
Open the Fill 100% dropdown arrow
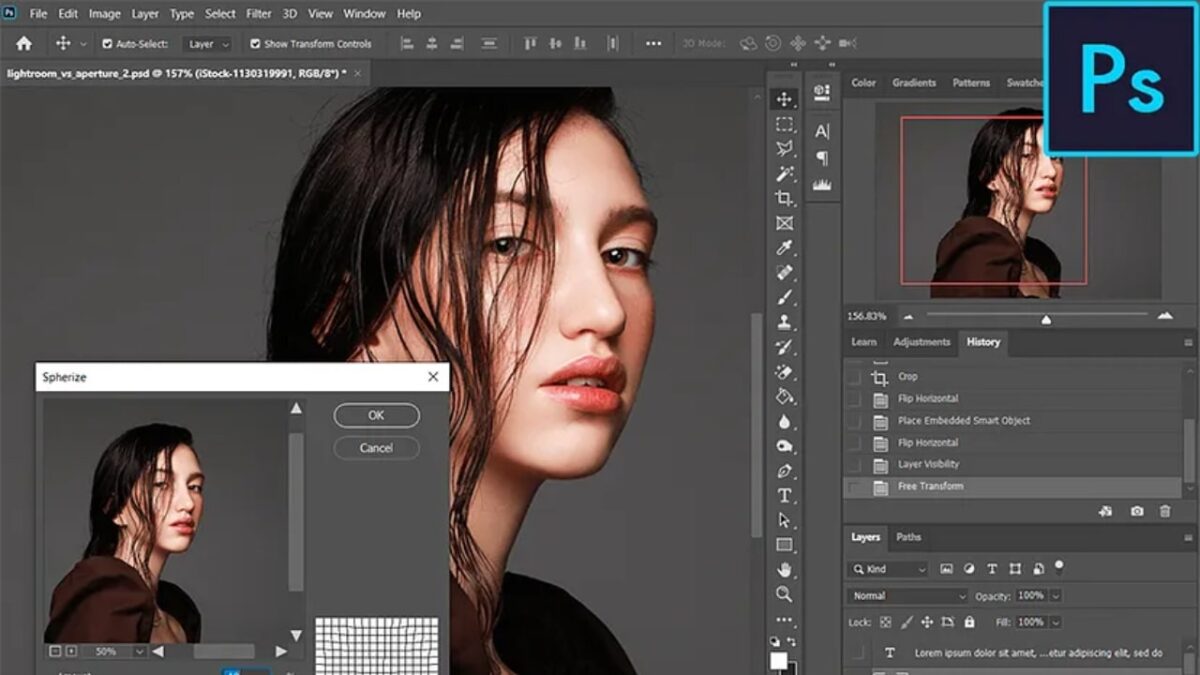point(1056,622)
